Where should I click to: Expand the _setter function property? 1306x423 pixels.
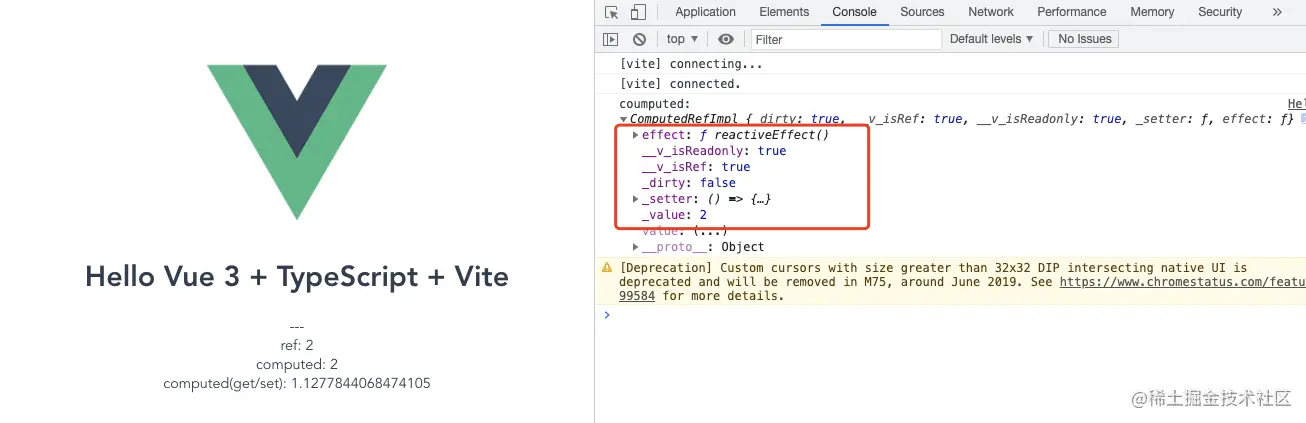[x=636, y=199]
